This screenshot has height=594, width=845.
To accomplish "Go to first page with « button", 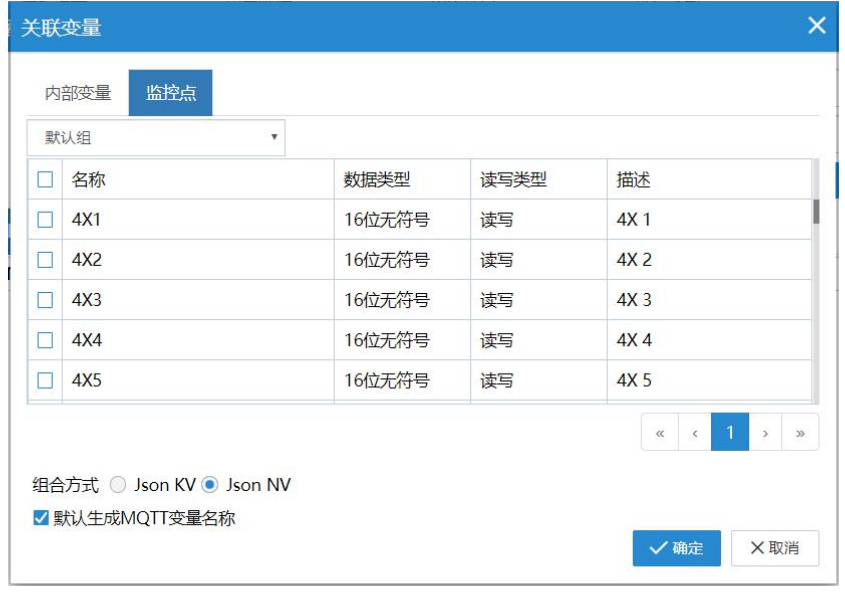I will click(660, 432).
